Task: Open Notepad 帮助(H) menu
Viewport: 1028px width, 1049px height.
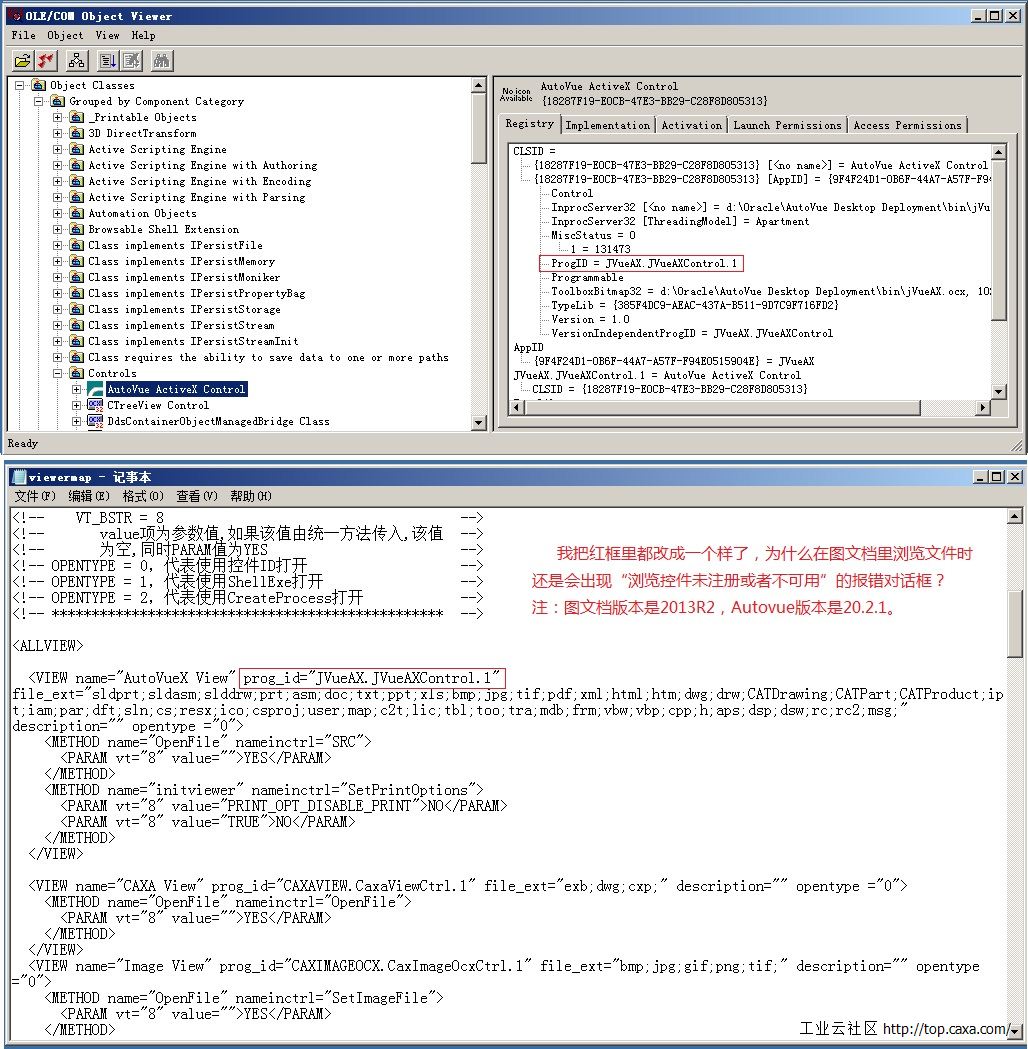Action: pos(251,496)
